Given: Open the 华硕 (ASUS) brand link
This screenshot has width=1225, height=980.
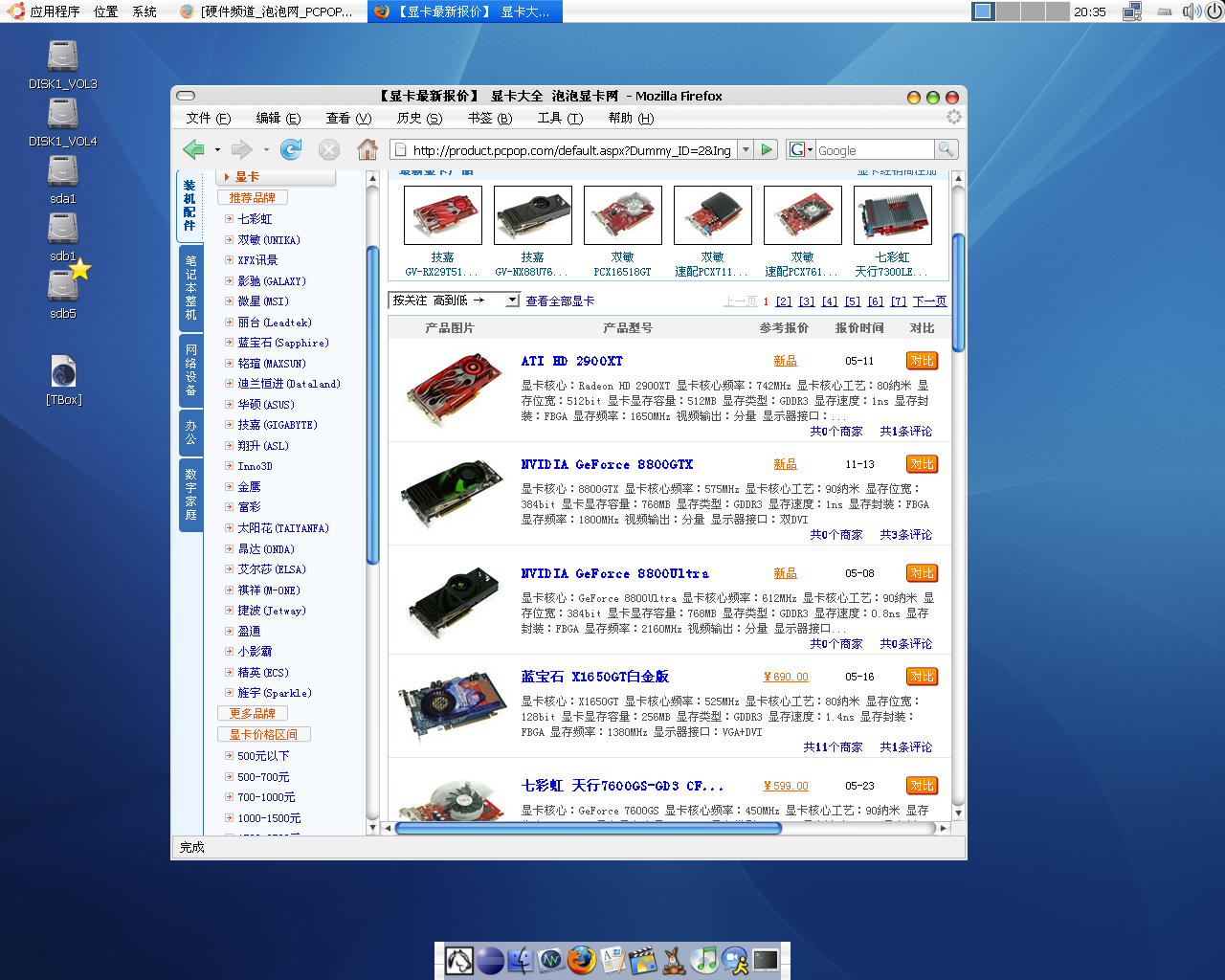Looking at the screenshot, I should [x=266, y=405].
